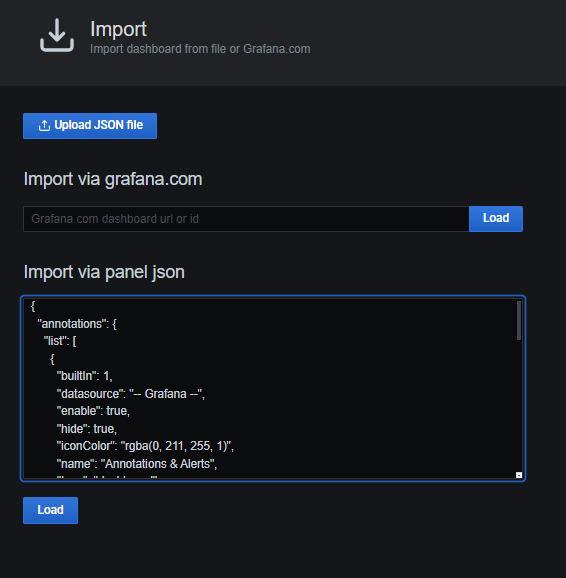Image resolution: width=566 pixels, height=578 pixels.
Task: Click the Load button below panel json
Action: 51,510
